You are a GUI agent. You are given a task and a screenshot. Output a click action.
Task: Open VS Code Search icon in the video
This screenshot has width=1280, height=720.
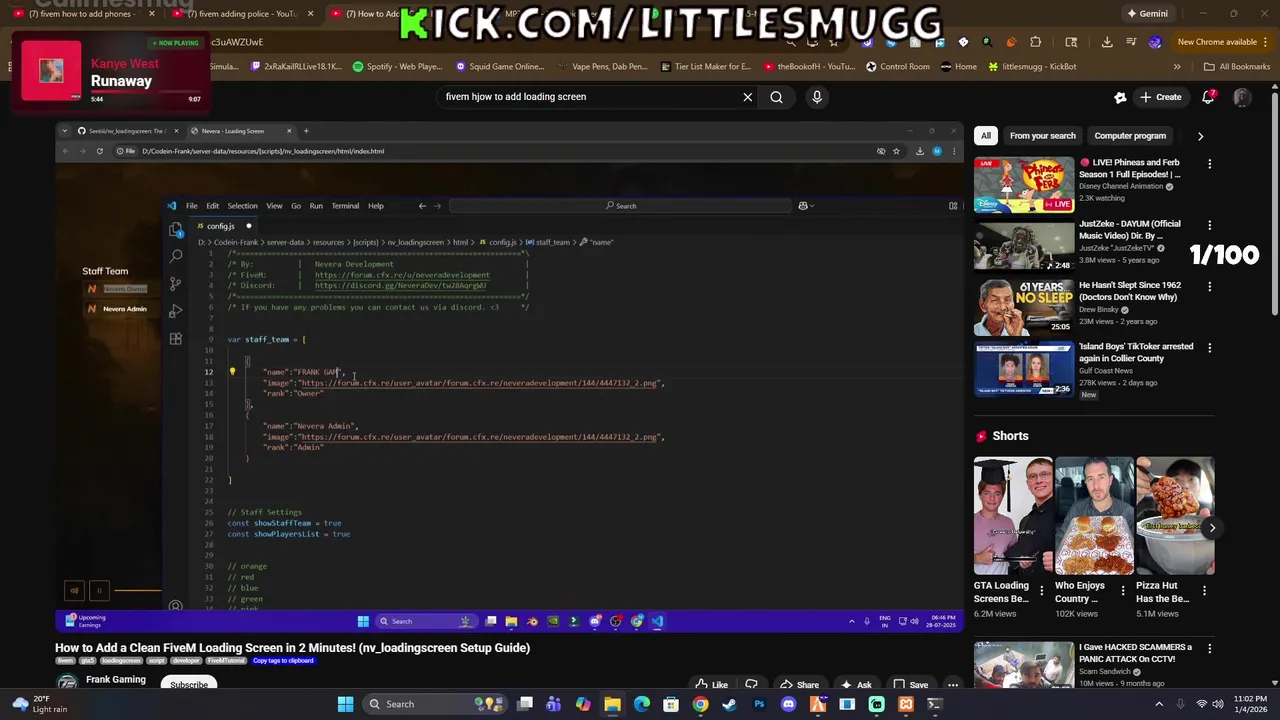click(x=176, y=257)
